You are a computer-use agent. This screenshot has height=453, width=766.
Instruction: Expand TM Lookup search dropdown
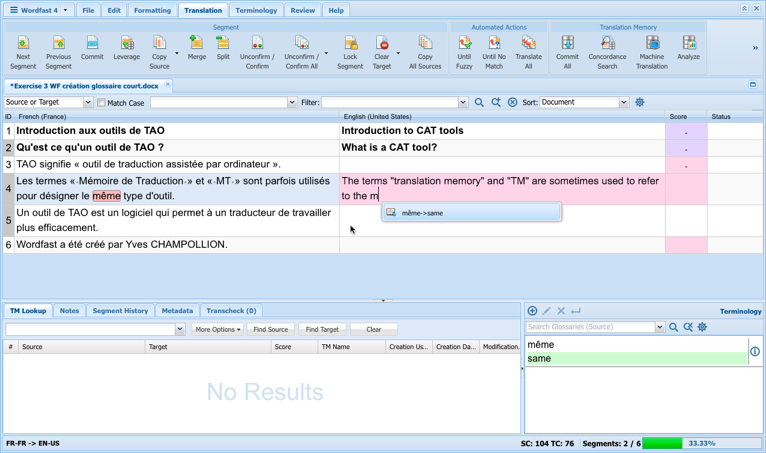pos(180,329)
